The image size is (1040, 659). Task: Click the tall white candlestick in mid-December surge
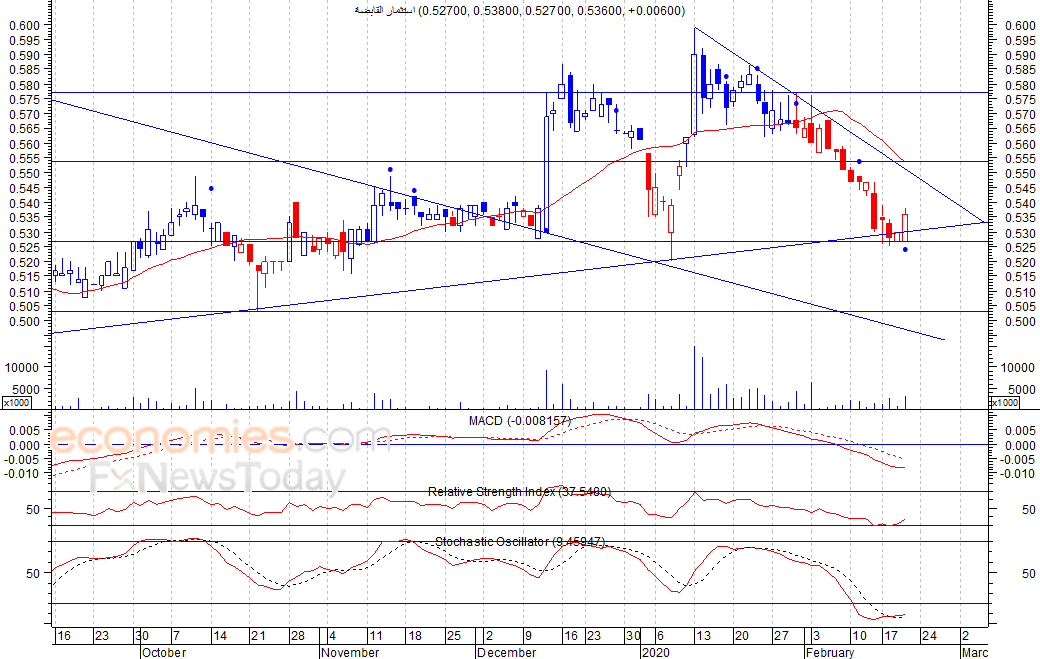[547, 175]
